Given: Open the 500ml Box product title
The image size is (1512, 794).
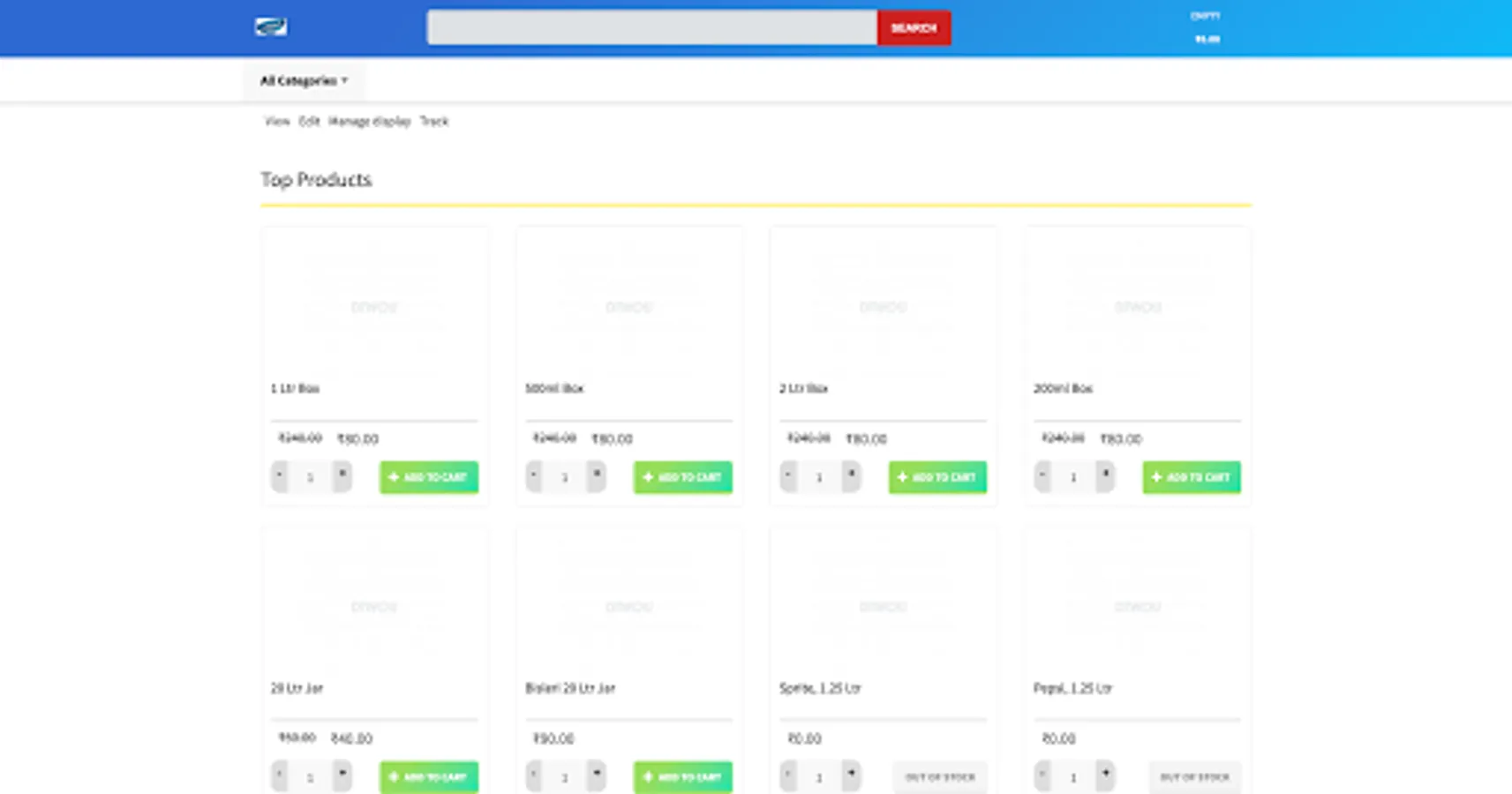Looking at the screenshot, I should (554, 388).
